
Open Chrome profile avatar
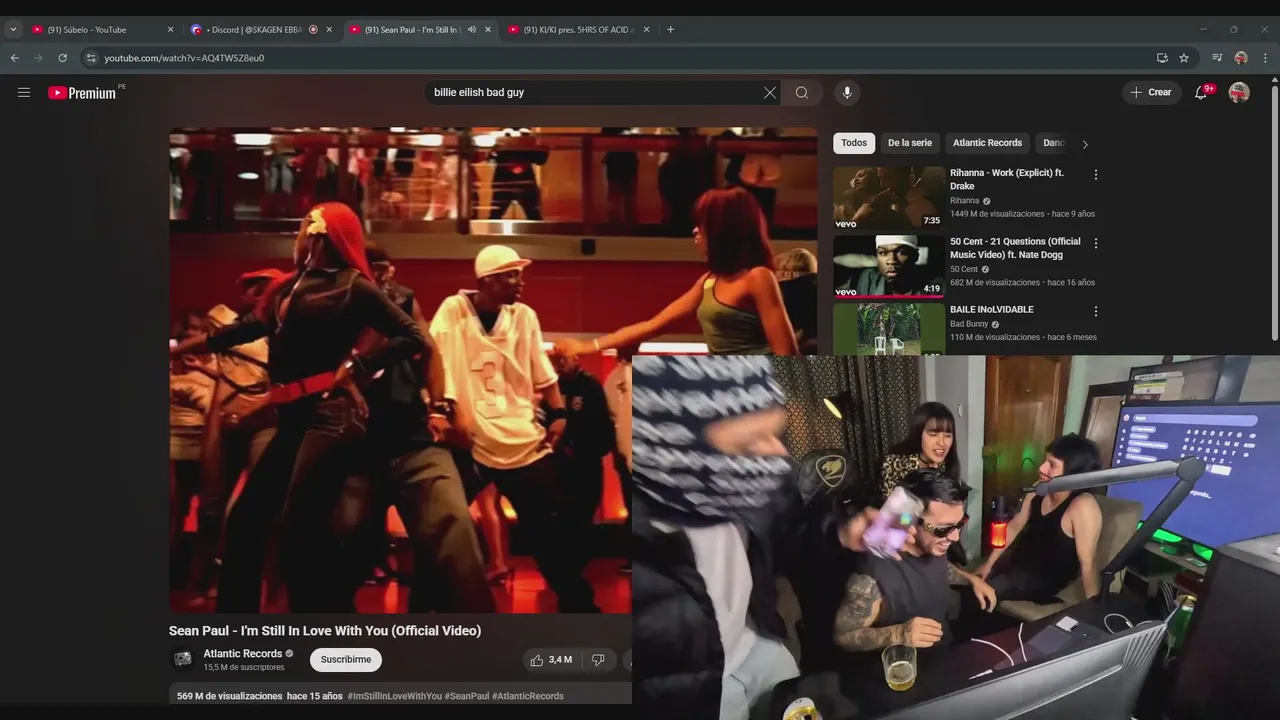1241,58
